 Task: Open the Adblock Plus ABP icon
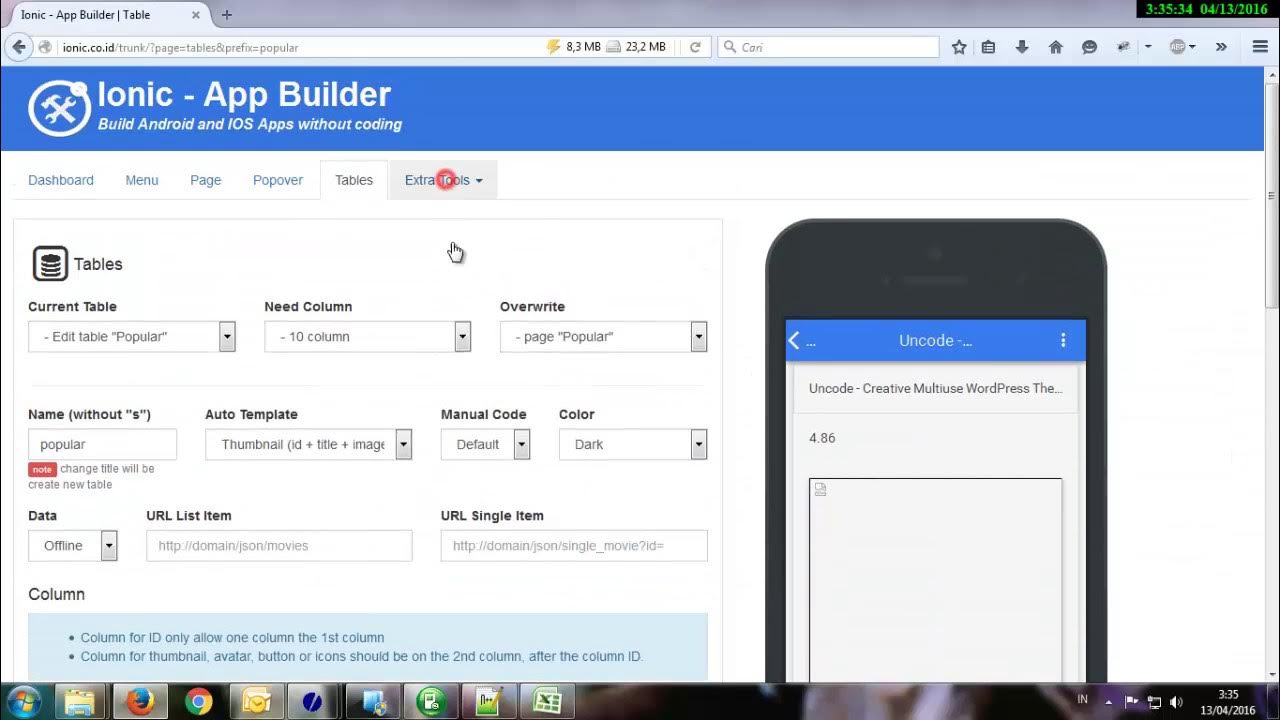[1178, 47]
